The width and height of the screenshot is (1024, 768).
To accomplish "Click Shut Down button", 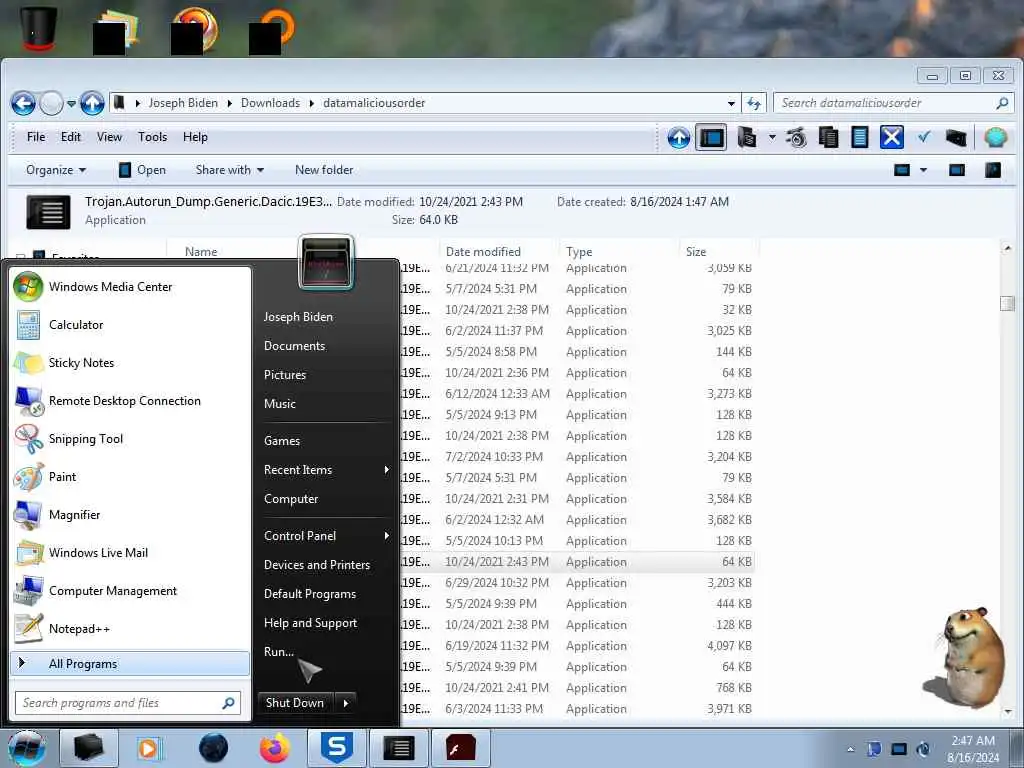I will pyautogui.click(x=295, y=703).
